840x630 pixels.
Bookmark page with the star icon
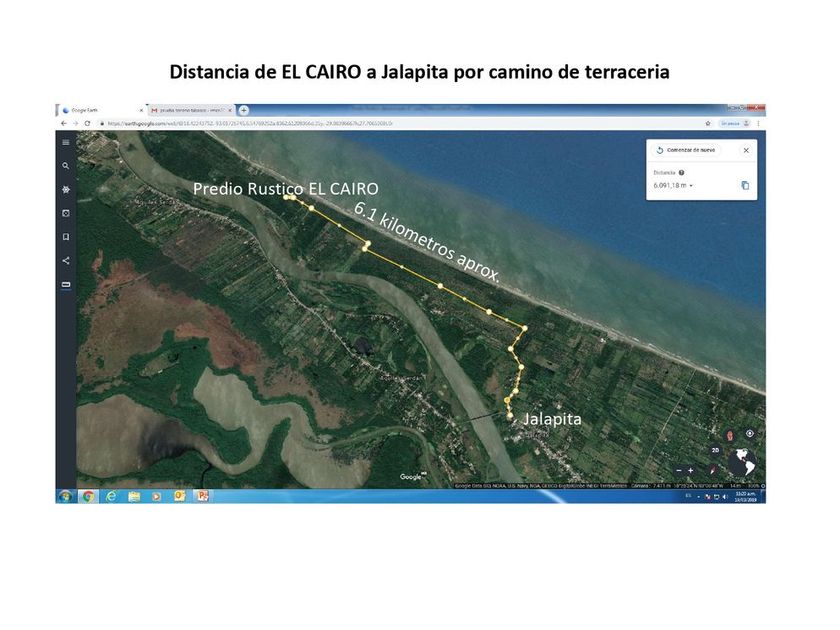pos(708,123)
